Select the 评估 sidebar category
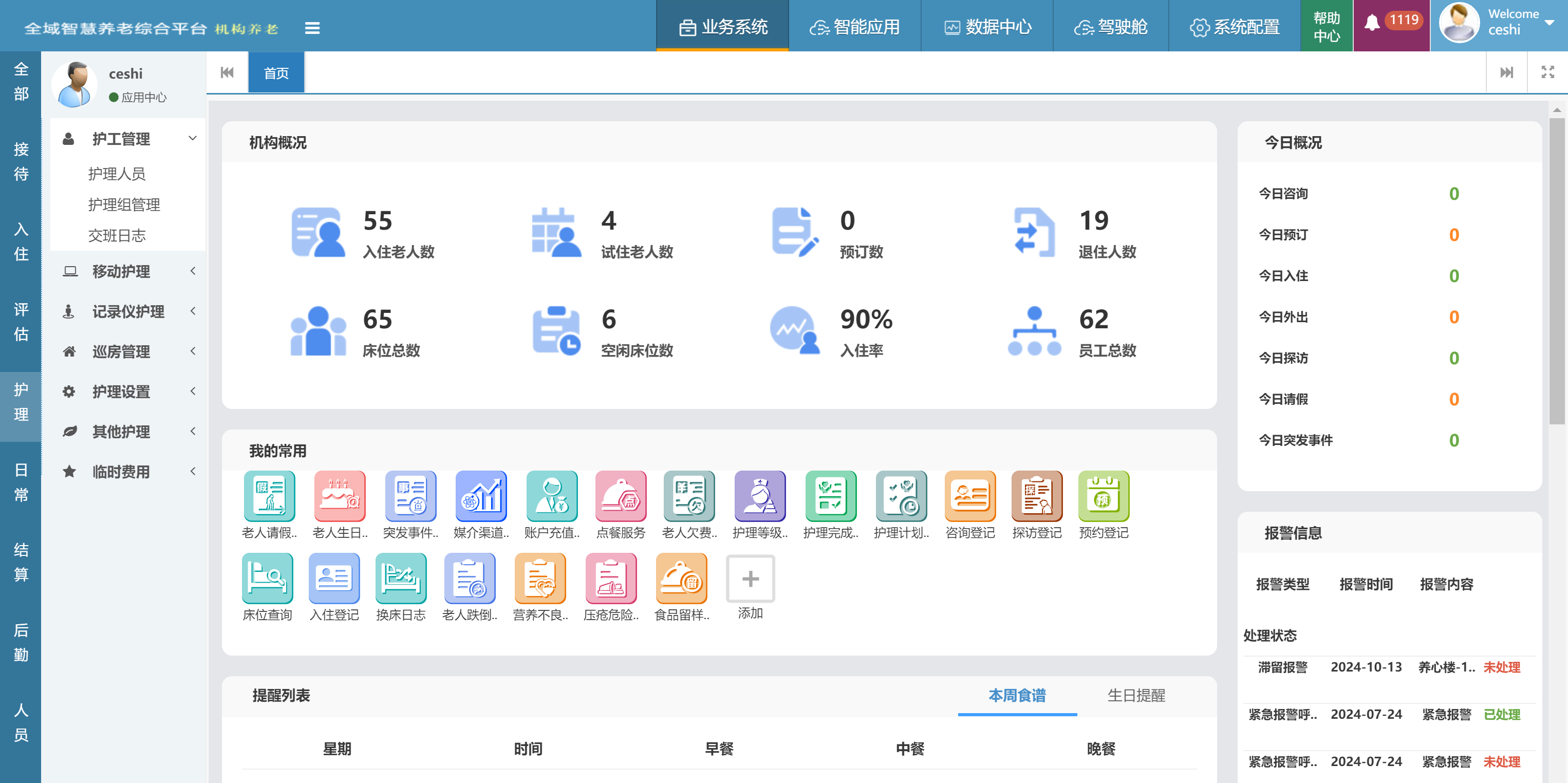1568x783 pixels. pos(21,322)
